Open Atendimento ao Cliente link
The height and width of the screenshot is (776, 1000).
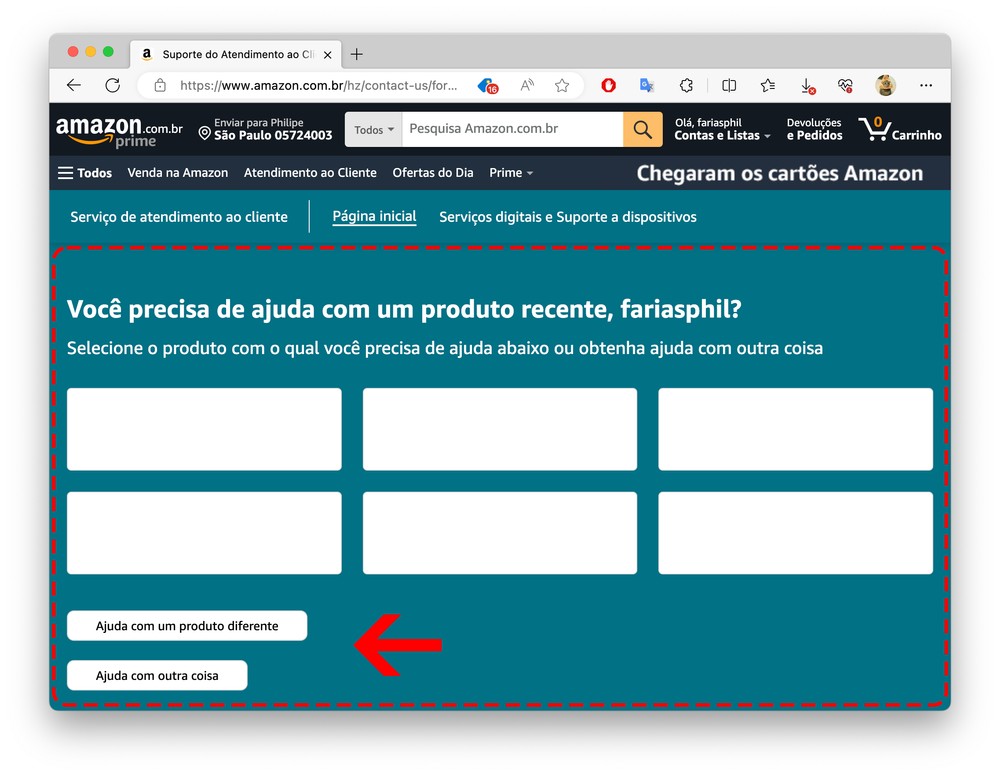pos(310,173)
